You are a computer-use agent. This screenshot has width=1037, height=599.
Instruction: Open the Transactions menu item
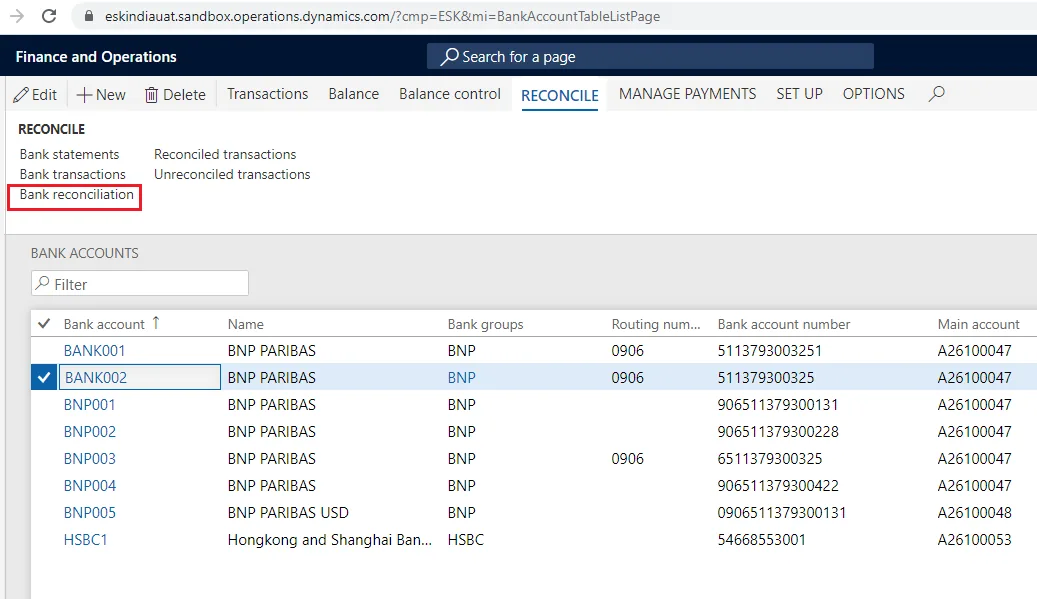(x=268, y=94)
